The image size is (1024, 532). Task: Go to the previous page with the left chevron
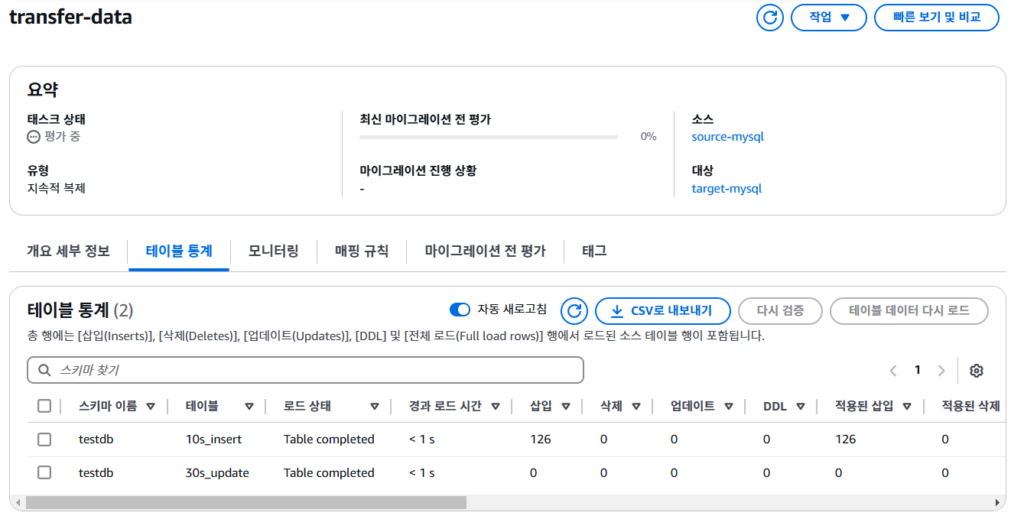pyautogui.click(x=893, y=370)
